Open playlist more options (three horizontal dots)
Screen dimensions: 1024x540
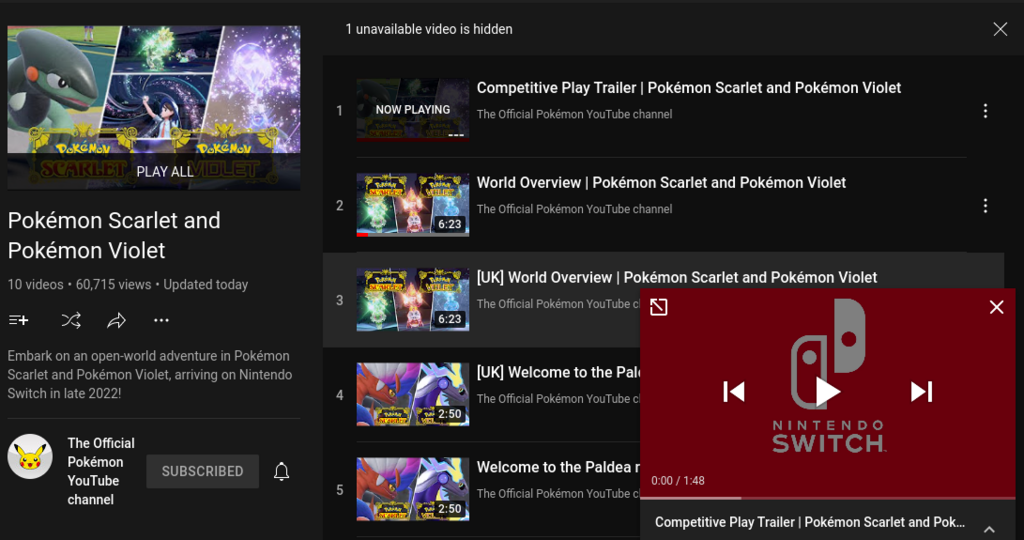tap(161, 320)
